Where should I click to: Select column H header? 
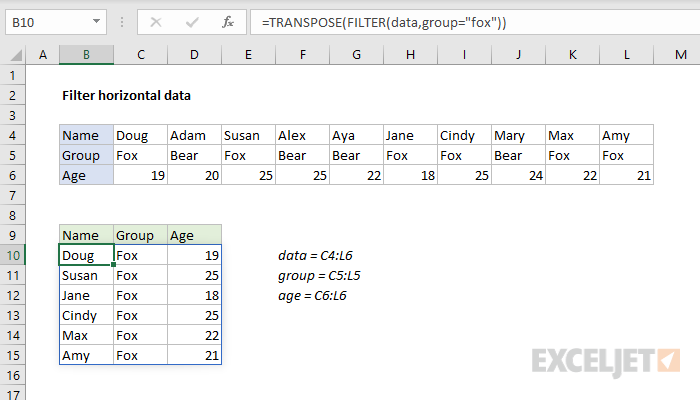(x=410, y=55)
